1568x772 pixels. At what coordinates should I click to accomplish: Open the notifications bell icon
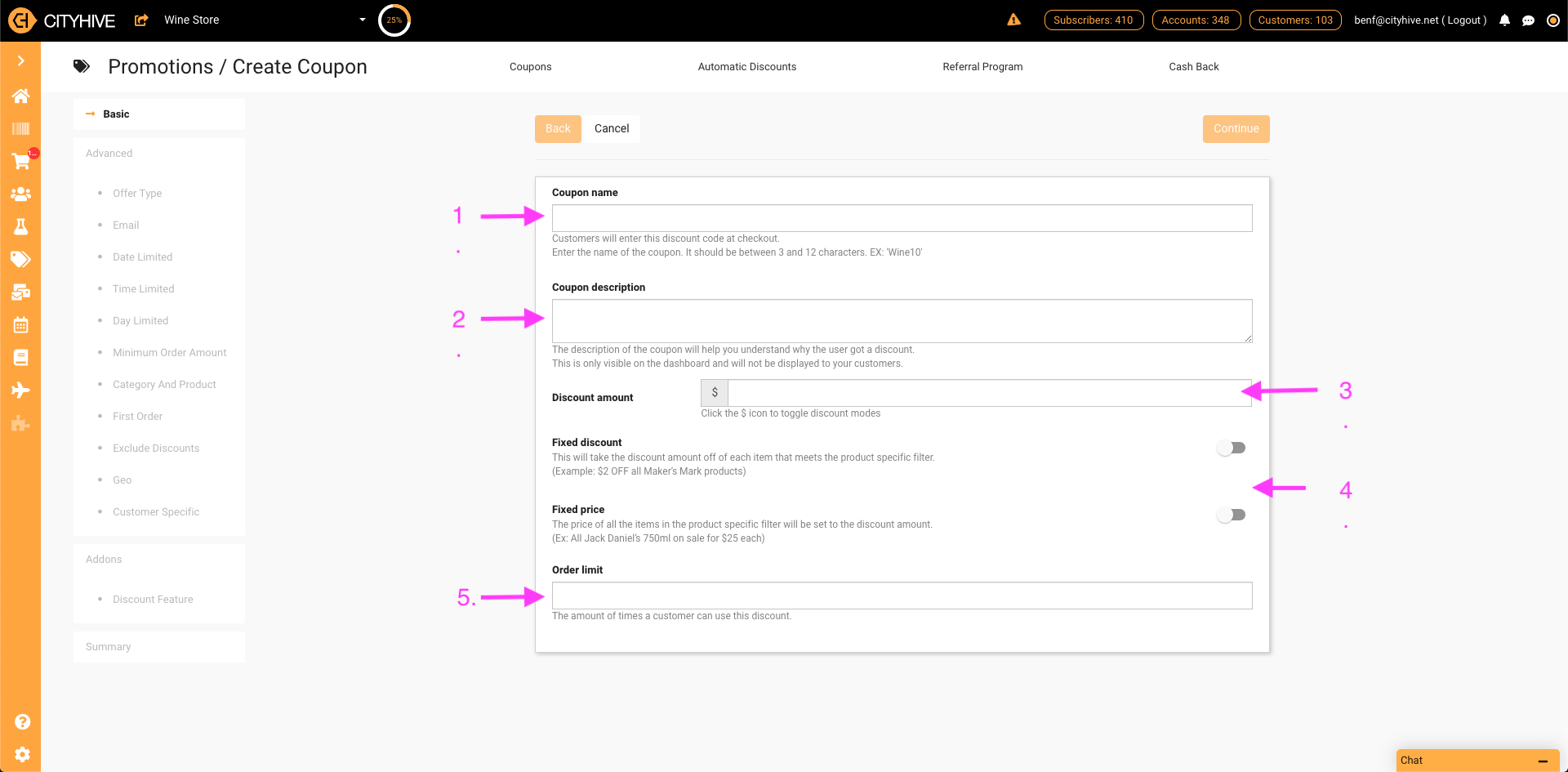click(x=1504, y=20)
